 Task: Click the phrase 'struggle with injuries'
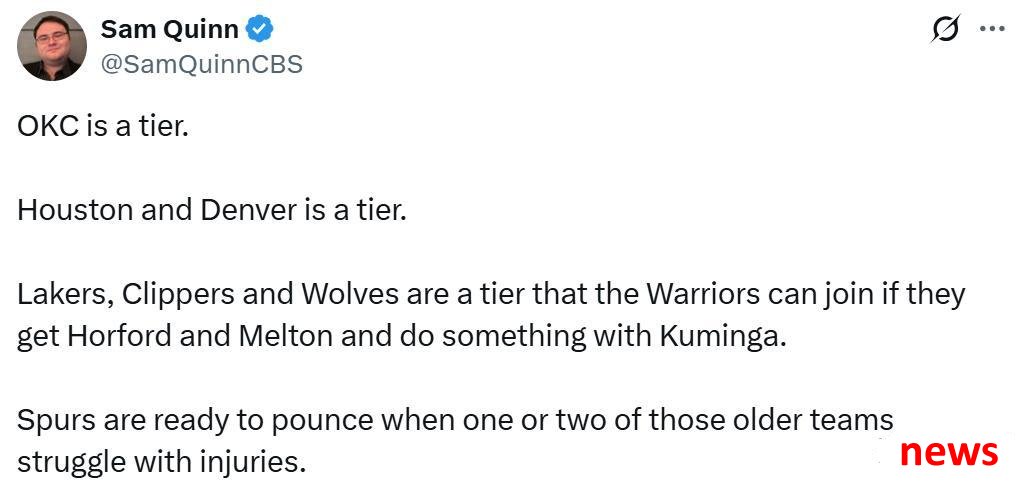pos(162,464)
